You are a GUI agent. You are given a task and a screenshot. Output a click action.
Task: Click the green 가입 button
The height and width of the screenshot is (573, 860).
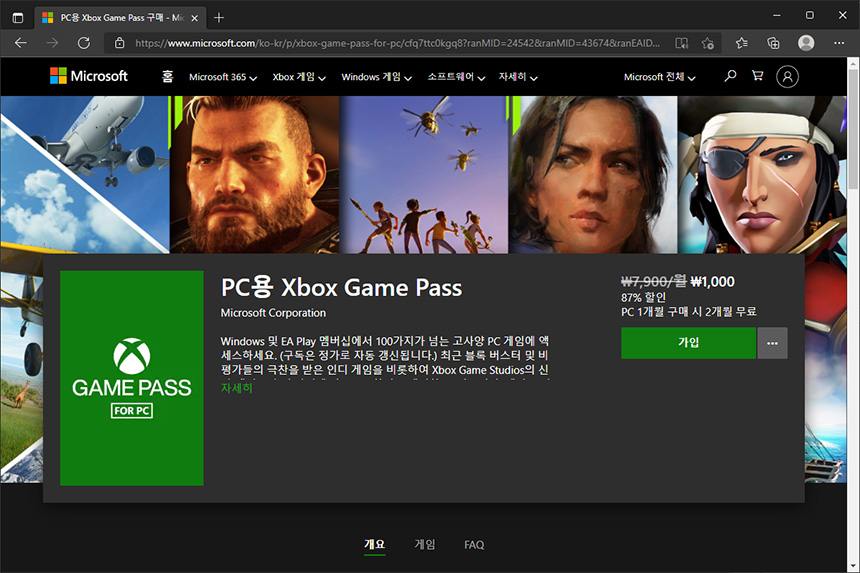click(x=688, y=343)
